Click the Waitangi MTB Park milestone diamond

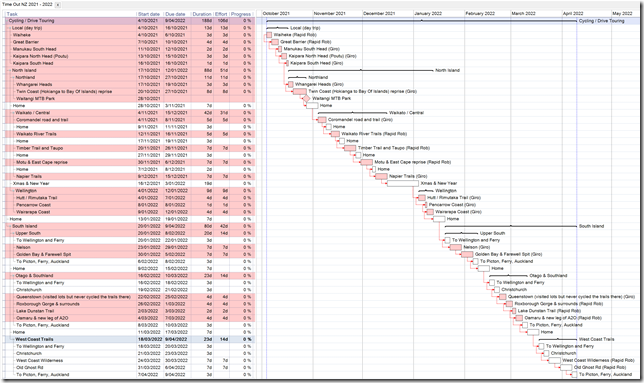coord(305,99)
